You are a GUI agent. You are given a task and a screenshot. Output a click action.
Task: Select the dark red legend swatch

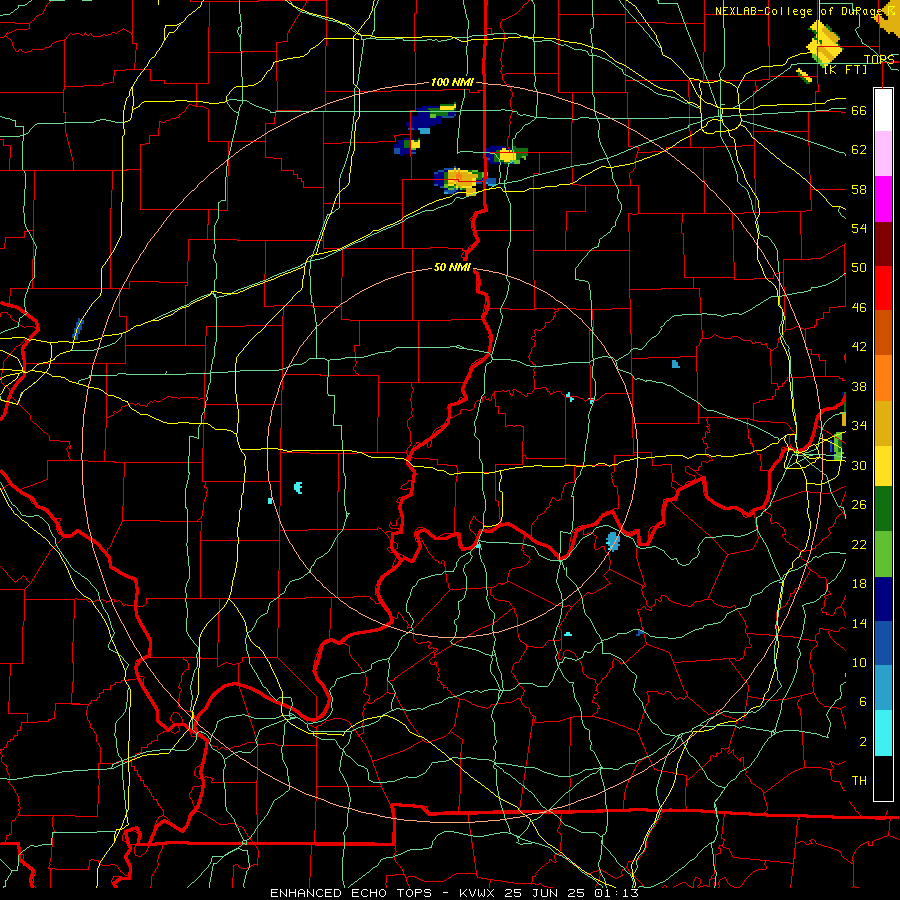click(883, 243)
